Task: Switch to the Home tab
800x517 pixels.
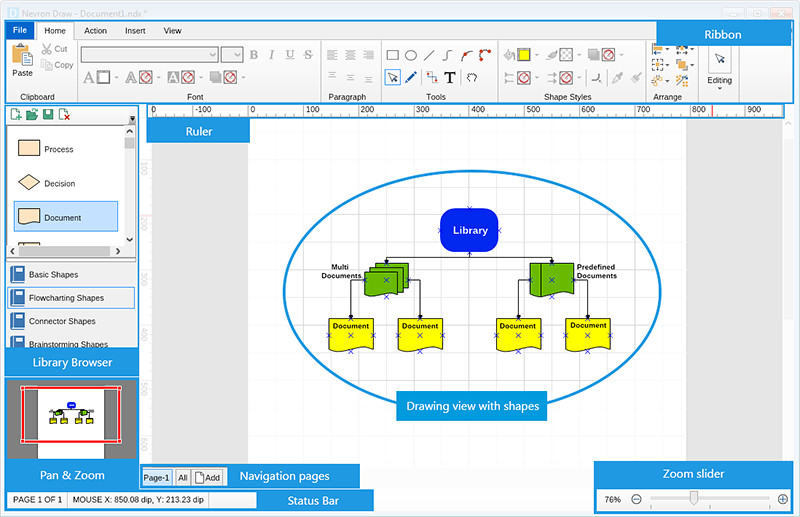Action: tap(55, 31)
